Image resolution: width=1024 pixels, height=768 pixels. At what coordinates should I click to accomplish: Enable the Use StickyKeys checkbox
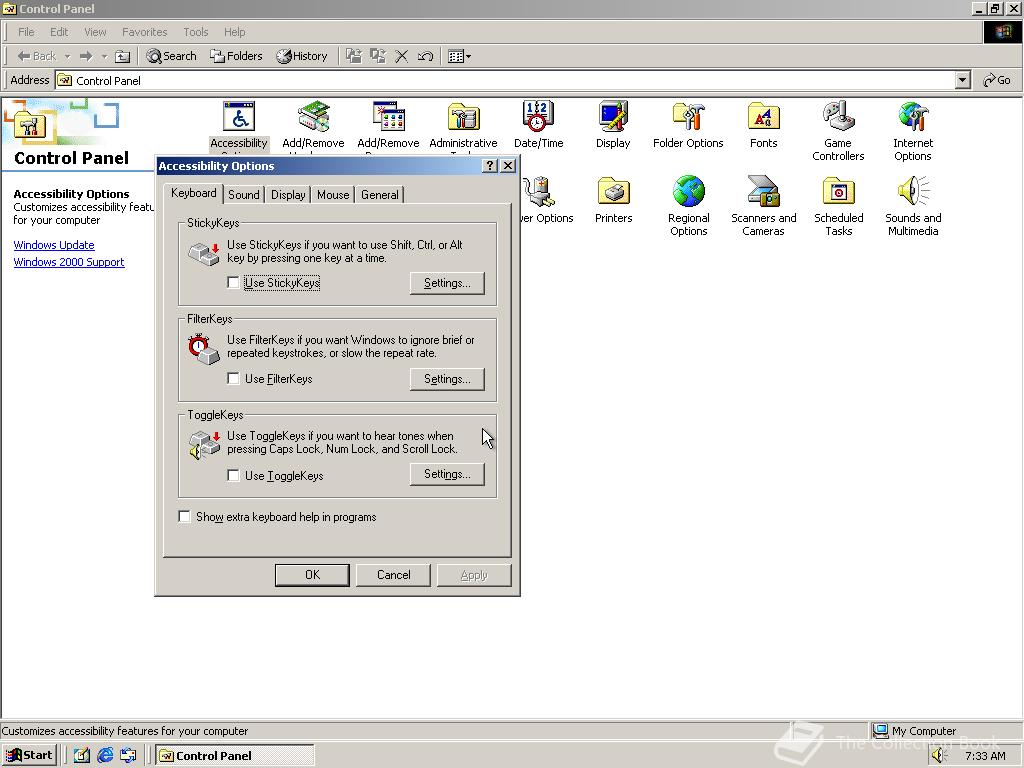coord(233,283)
